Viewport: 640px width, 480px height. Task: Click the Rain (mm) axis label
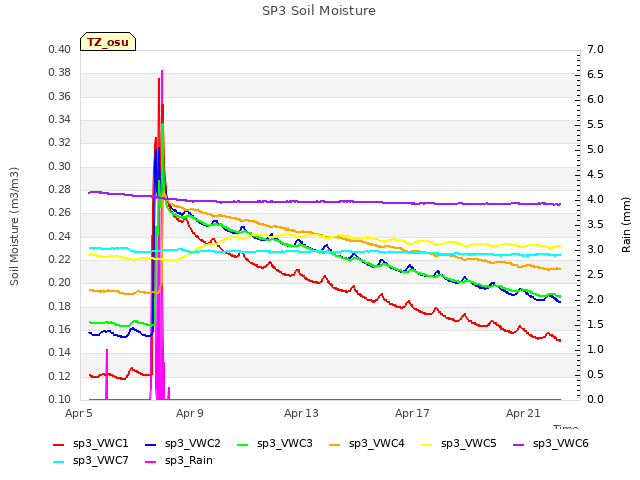click(626, 225)
